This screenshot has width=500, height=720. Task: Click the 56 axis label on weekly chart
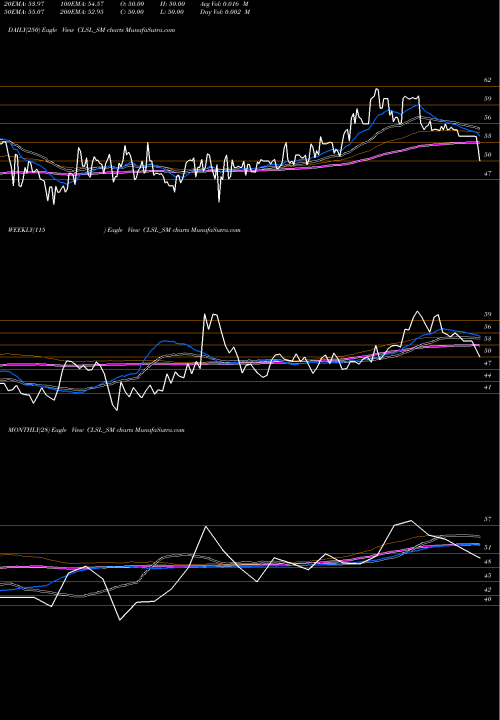point(487,327)
